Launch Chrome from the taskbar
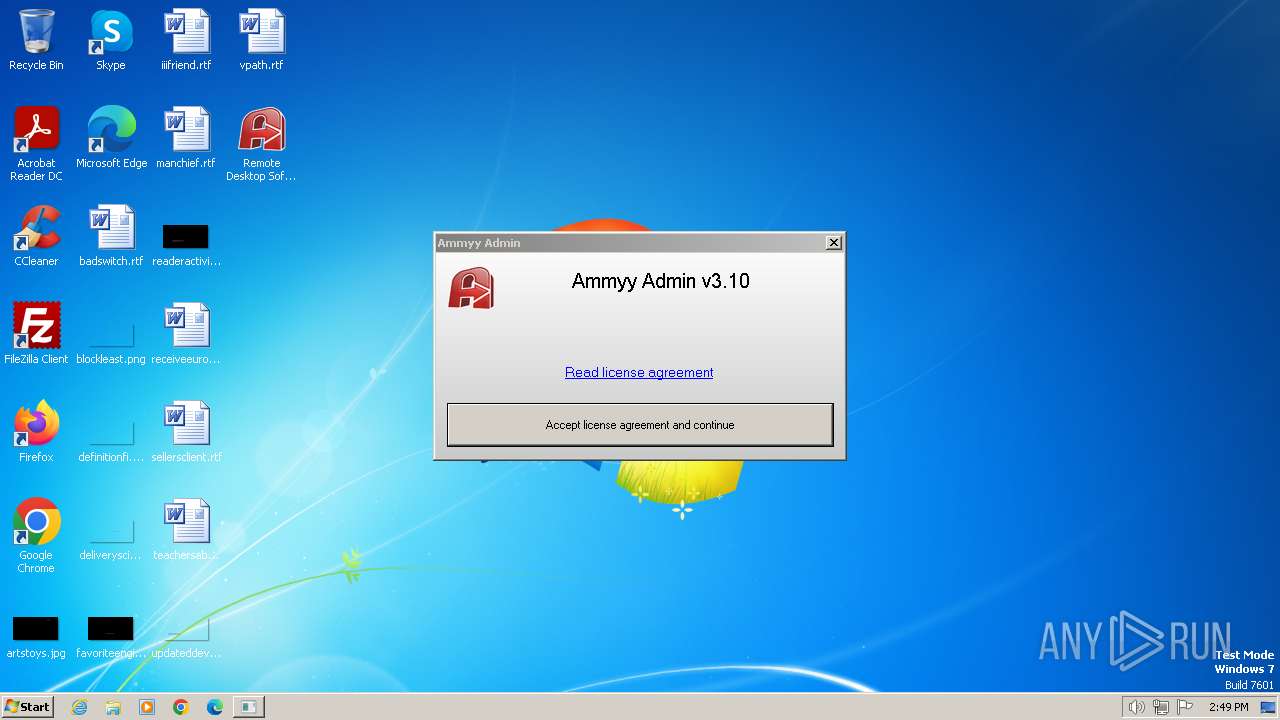 (x=181, y=707)
